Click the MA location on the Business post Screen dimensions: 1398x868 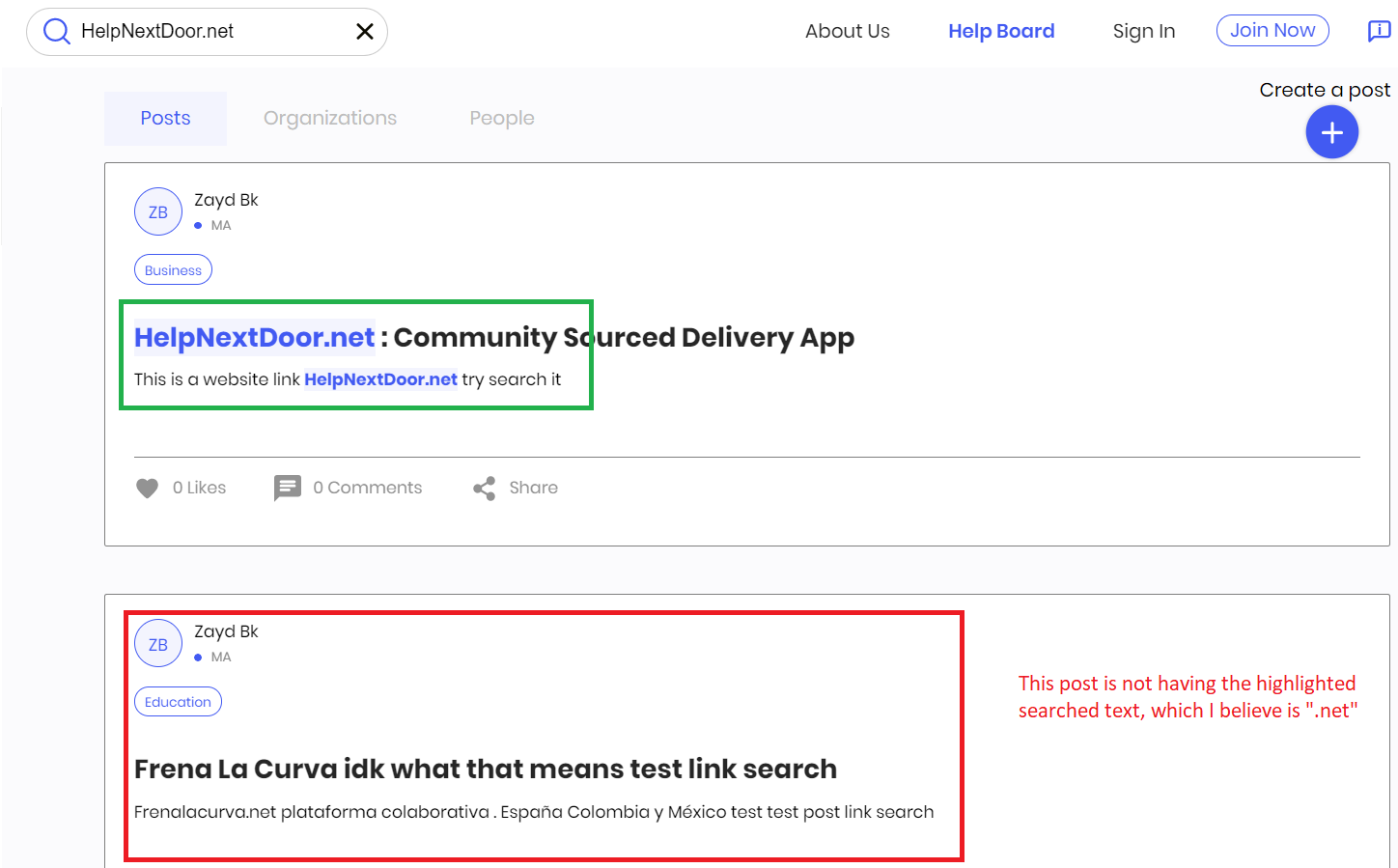(x=221, y=225)
